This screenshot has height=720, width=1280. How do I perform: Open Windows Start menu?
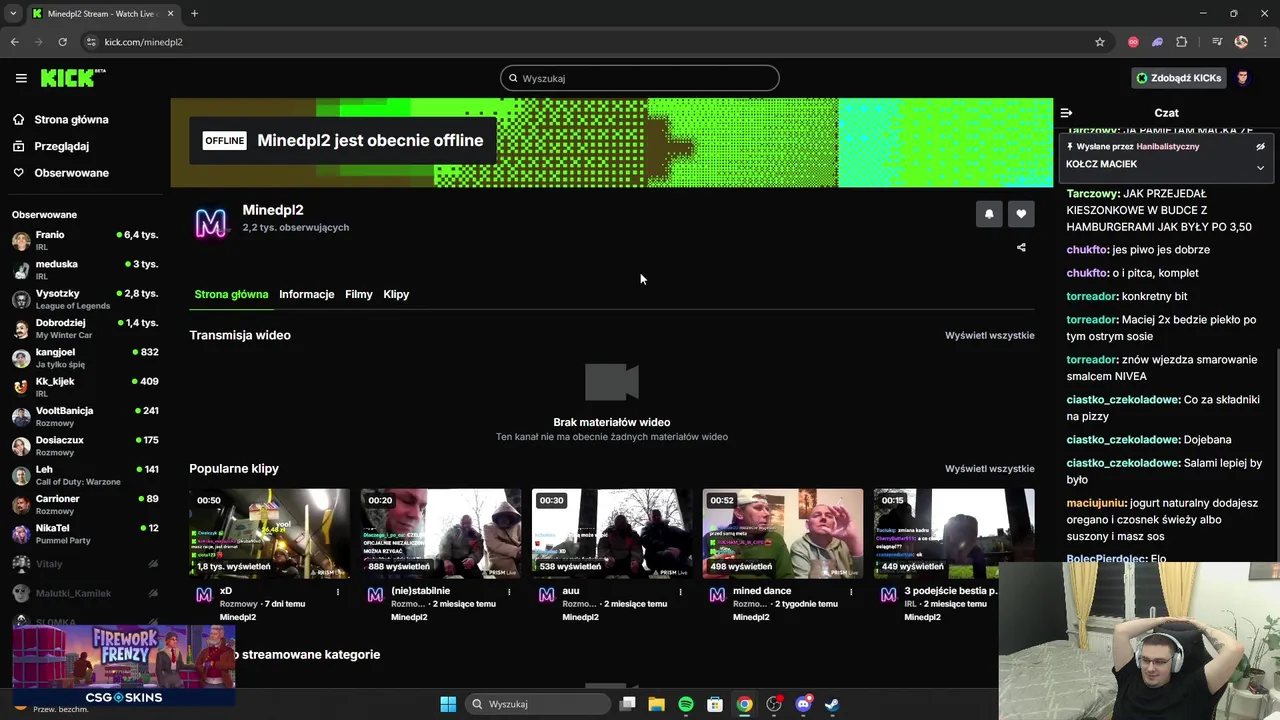(x=448, y=704)
